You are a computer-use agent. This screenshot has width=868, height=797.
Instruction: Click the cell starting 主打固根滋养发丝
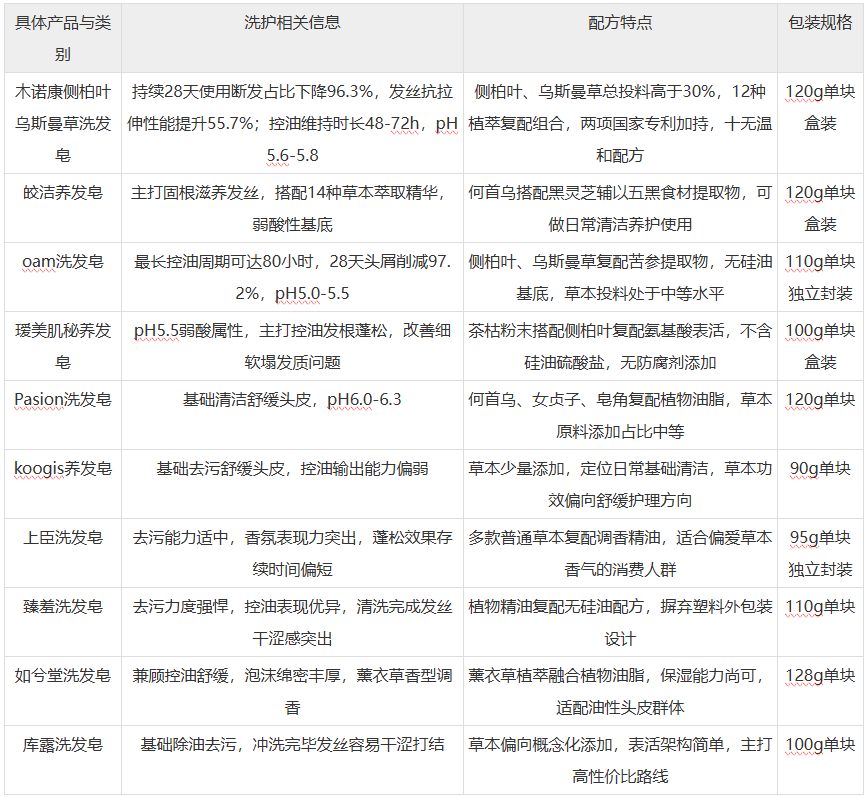pyautogui.click(x=292, y=208)
